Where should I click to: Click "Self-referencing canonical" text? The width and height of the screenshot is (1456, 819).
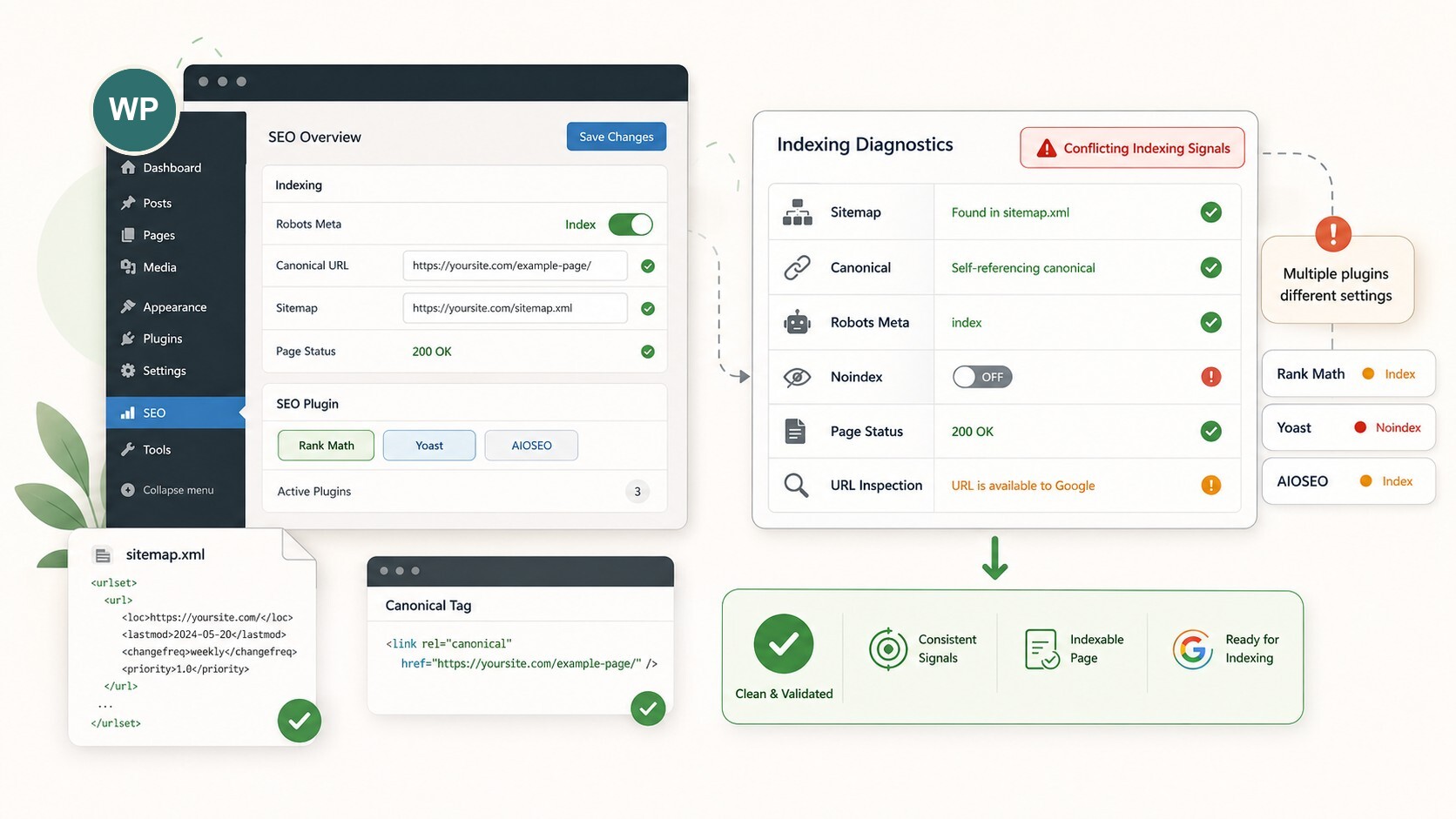pyautogui.click(x=1023, y=268)
